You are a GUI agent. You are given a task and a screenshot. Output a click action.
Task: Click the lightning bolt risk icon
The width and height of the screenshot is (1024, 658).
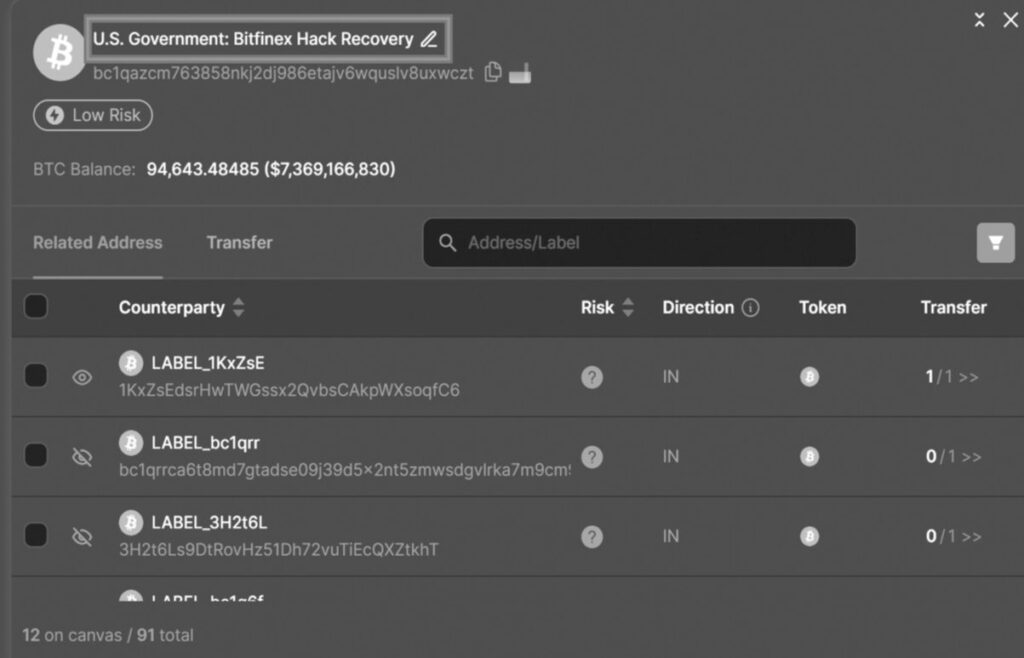point(55,116)
